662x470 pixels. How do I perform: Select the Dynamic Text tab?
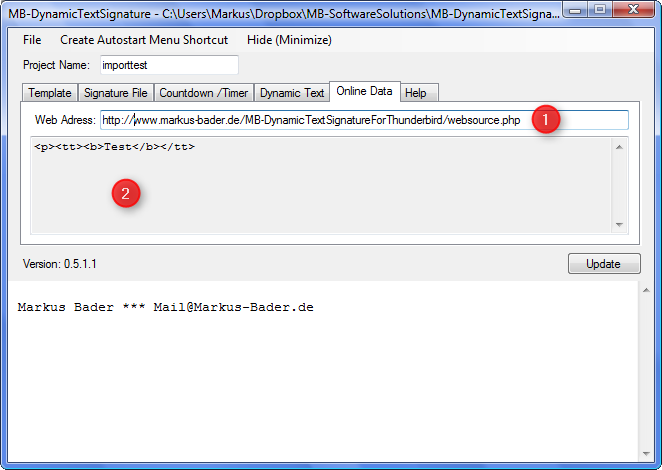click(292, 93)
